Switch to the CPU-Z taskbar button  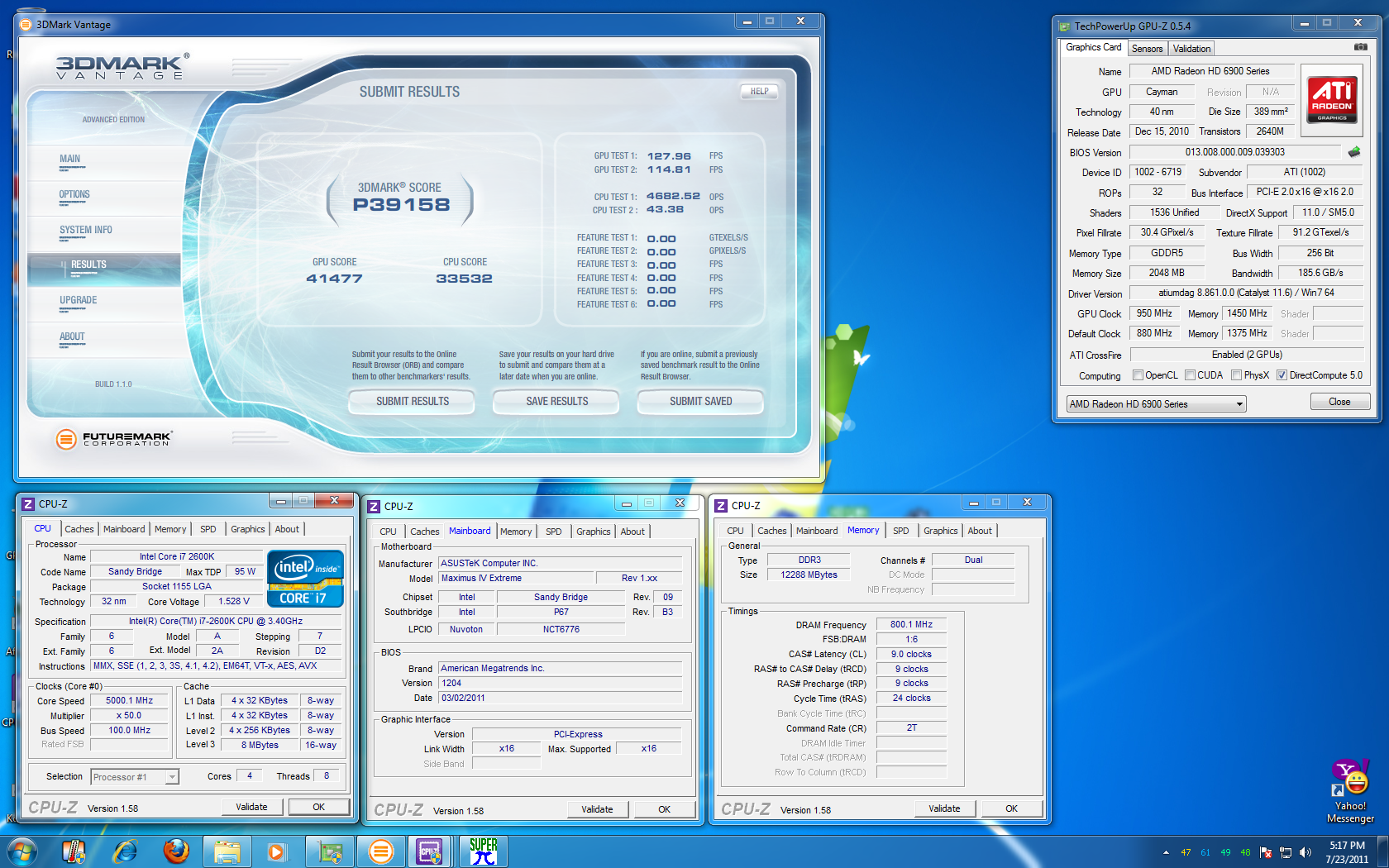point(431,851)
